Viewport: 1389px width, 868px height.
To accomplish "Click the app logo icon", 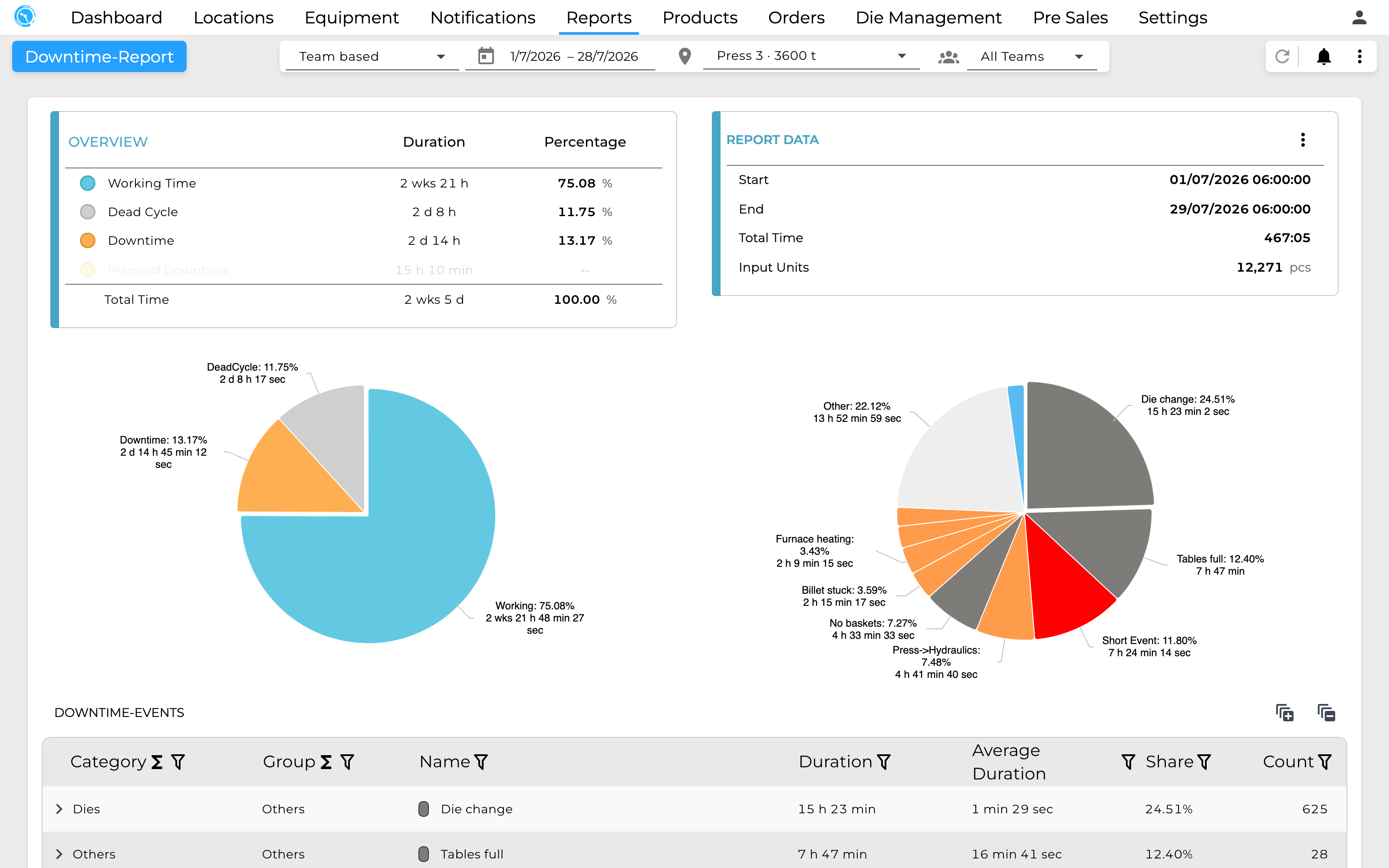I will [25, 16].
